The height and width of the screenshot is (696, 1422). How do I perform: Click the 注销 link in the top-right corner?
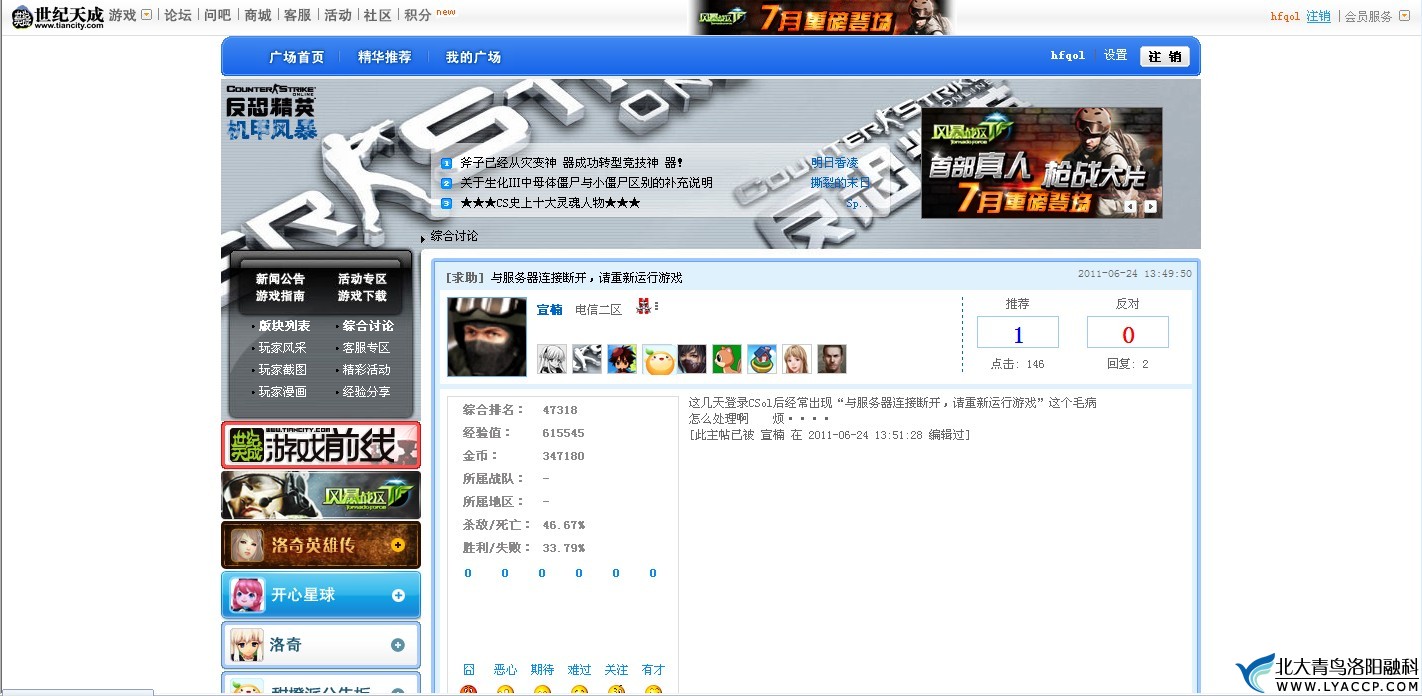[x=1318, y=16]
